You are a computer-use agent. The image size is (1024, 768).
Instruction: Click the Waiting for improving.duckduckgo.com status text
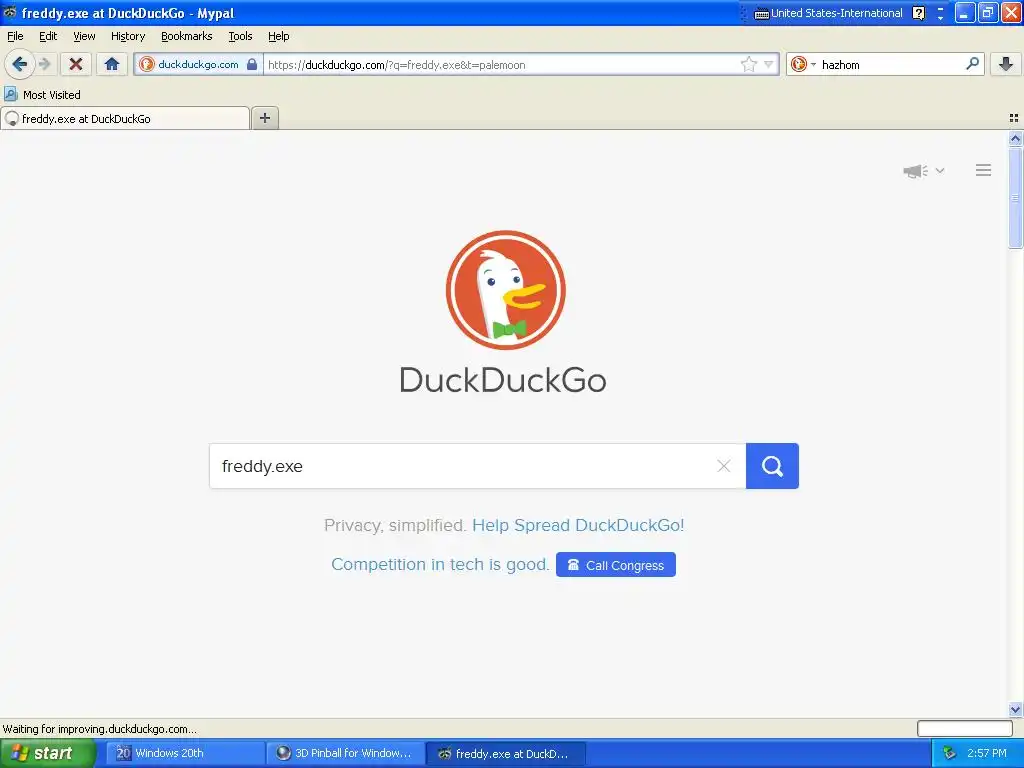(x=99, y=729)
